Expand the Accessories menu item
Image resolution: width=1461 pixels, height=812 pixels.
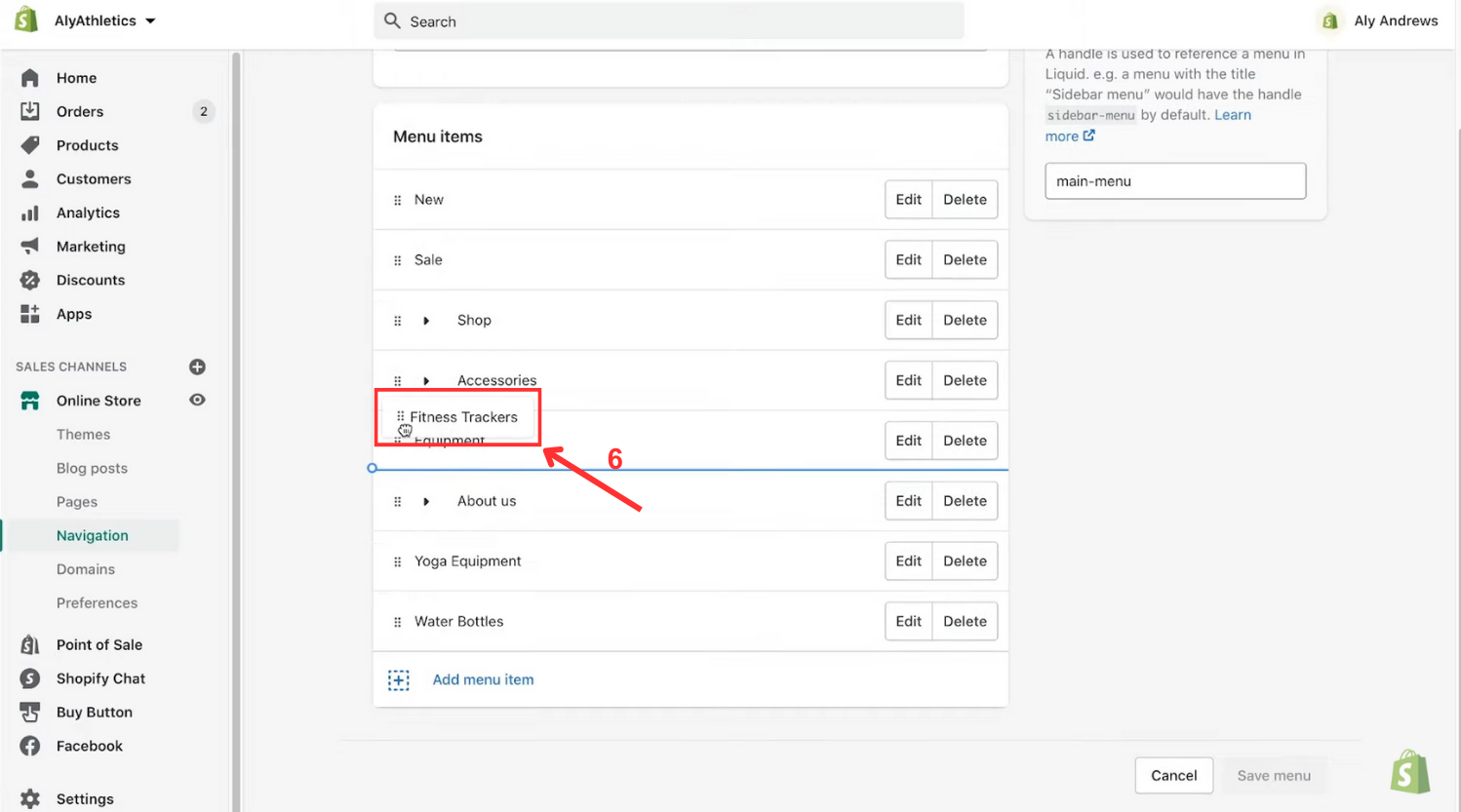426,381
